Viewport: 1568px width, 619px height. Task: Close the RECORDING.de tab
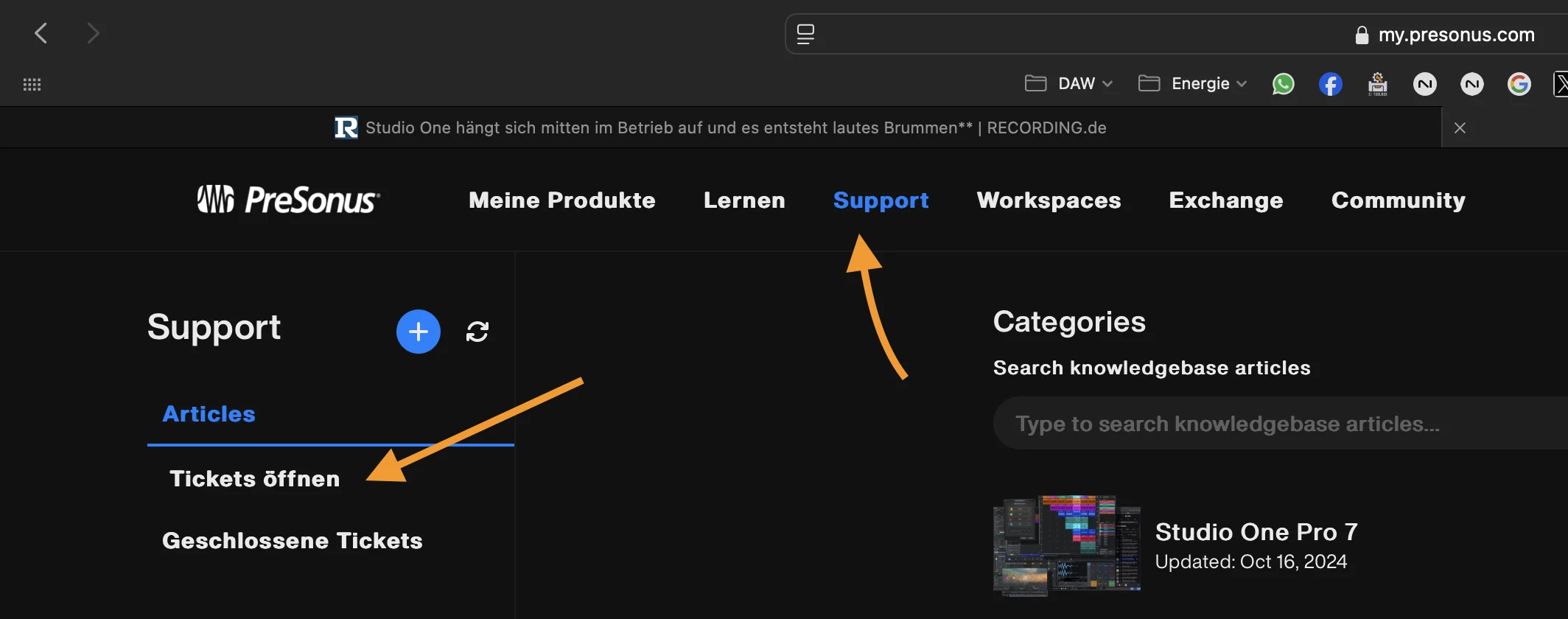coord(1460,128)
